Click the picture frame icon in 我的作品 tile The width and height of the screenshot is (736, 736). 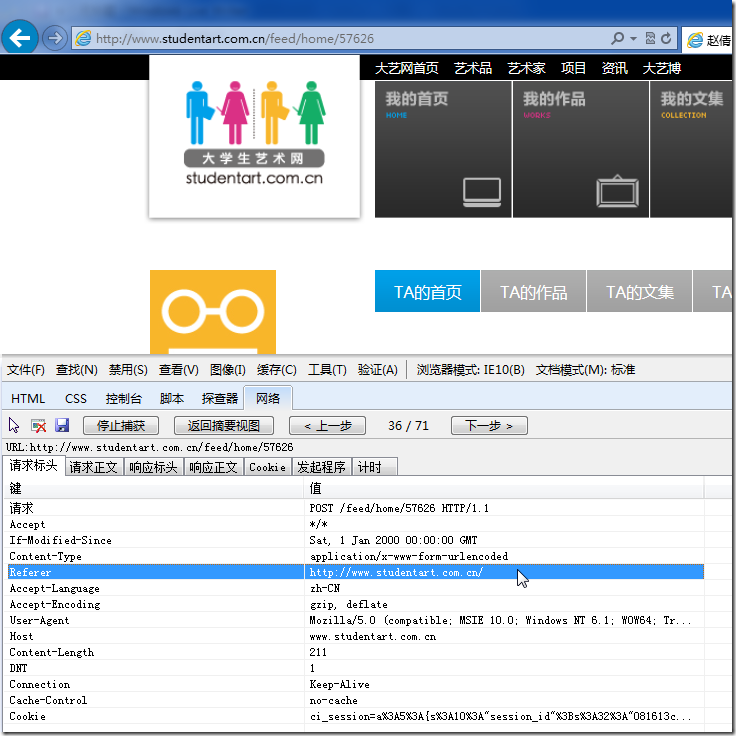point(617,191)
